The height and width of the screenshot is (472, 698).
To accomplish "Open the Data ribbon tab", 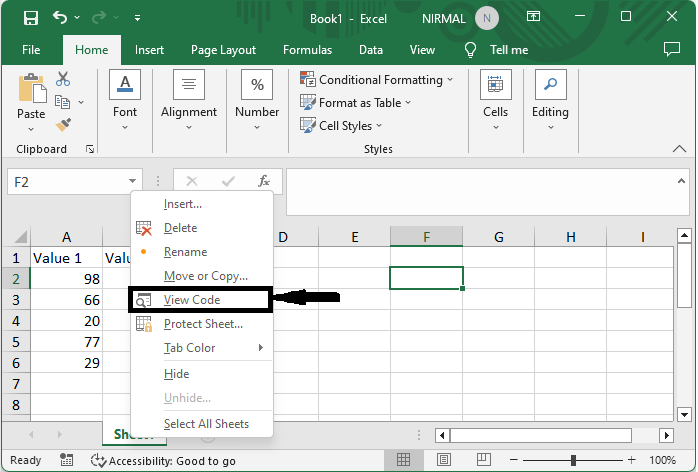I will tap(371, 50).
